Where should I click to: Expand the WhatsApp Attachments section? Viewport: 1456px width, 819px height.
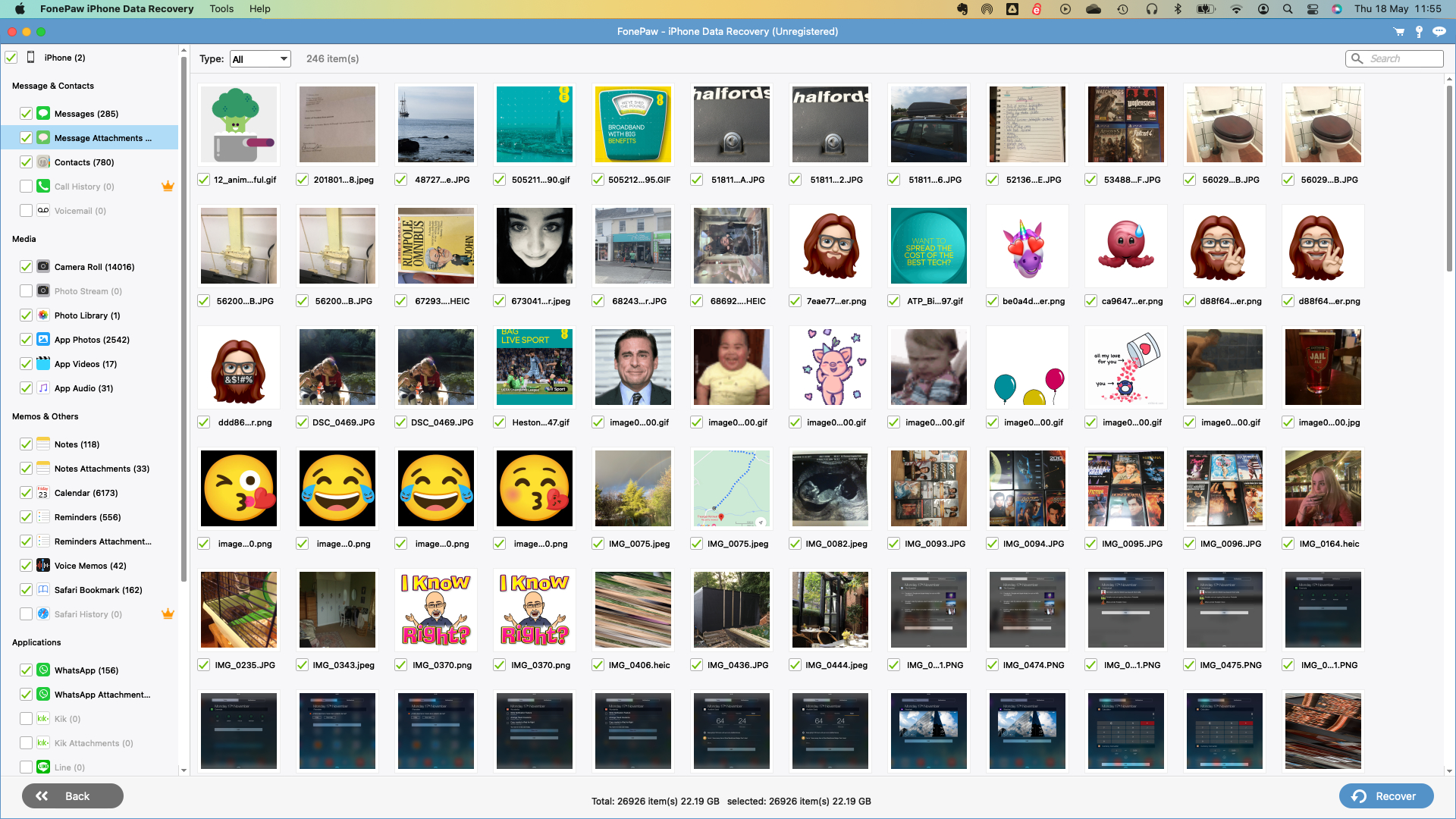102,694
